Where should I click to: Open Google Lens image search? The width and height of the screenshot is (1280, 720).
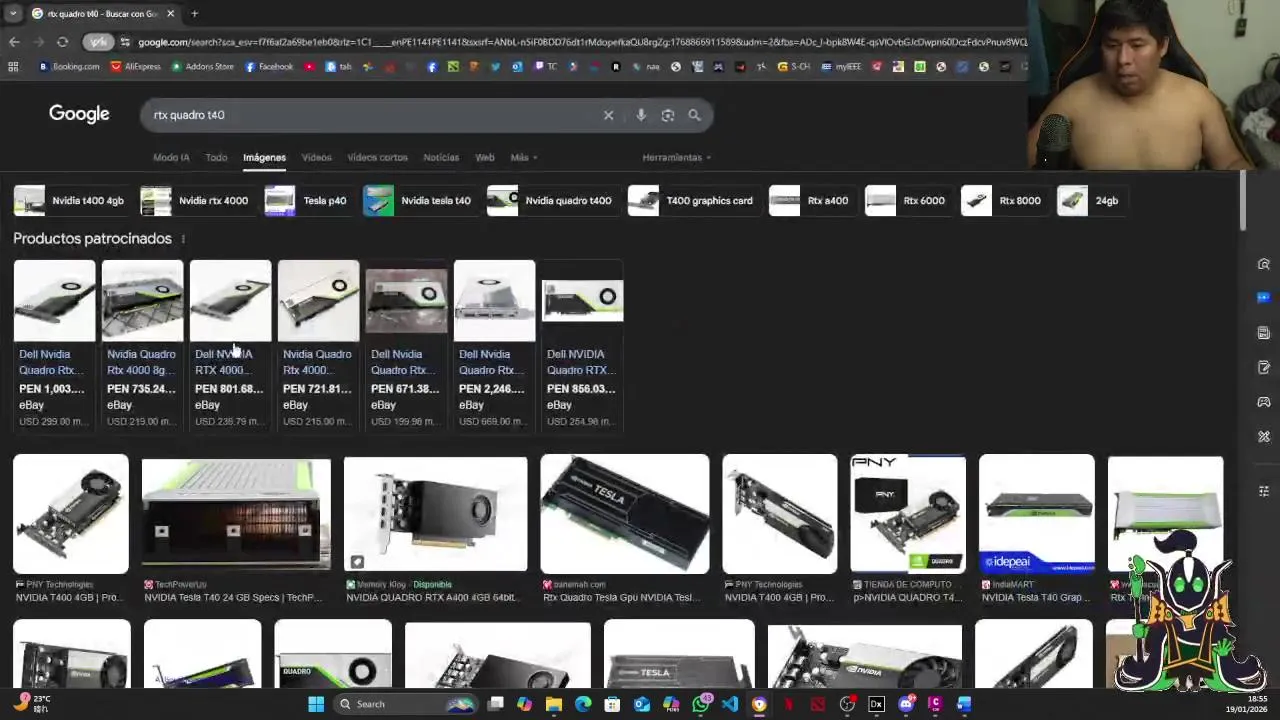[x=668, y=115]
